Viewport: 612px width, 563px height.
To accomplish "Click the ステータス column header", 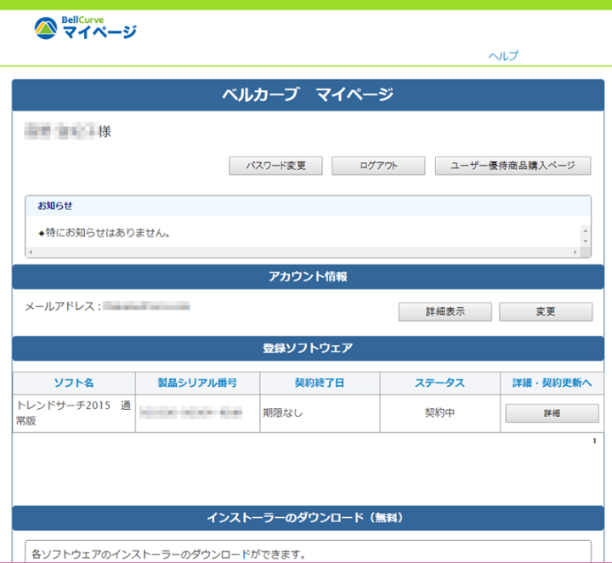I will pyautogui.click(x=440, y=383).
